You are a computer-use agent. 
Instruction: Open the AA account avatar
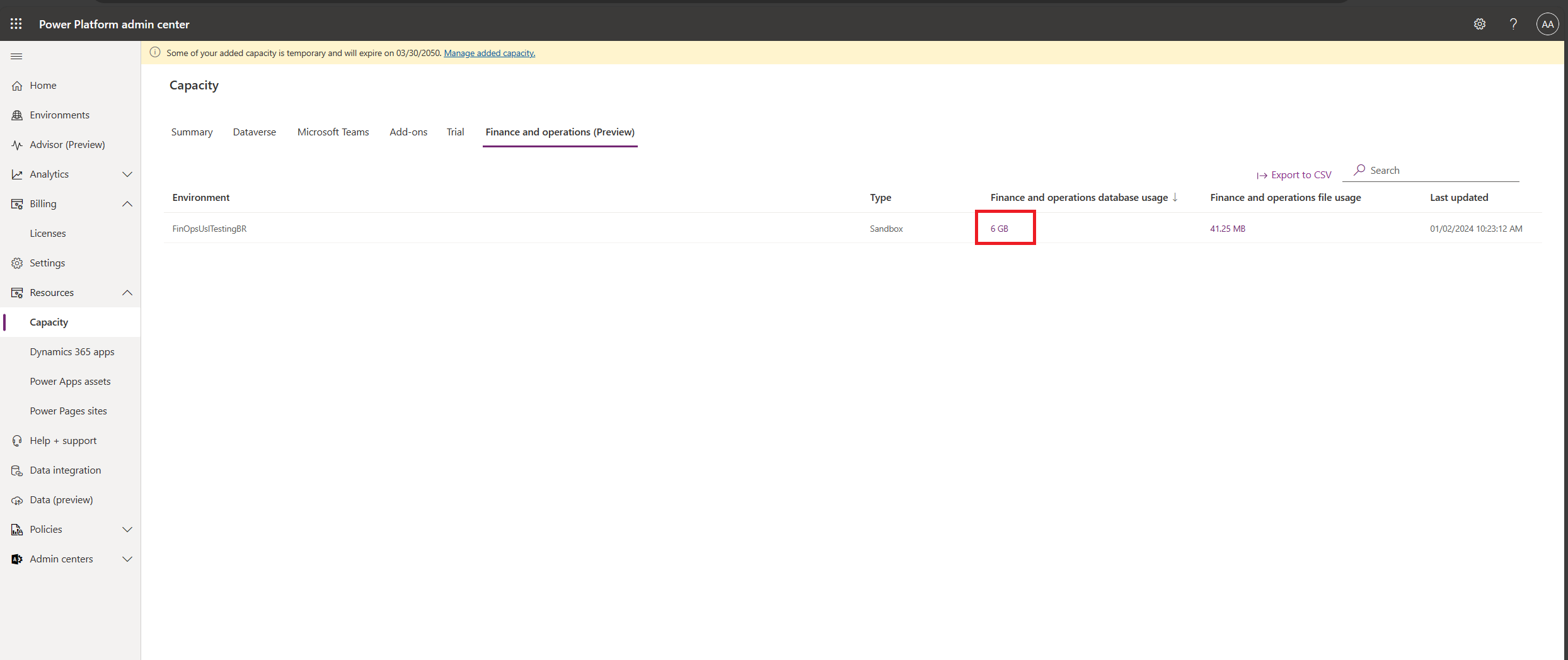[x=1547, y=24]
